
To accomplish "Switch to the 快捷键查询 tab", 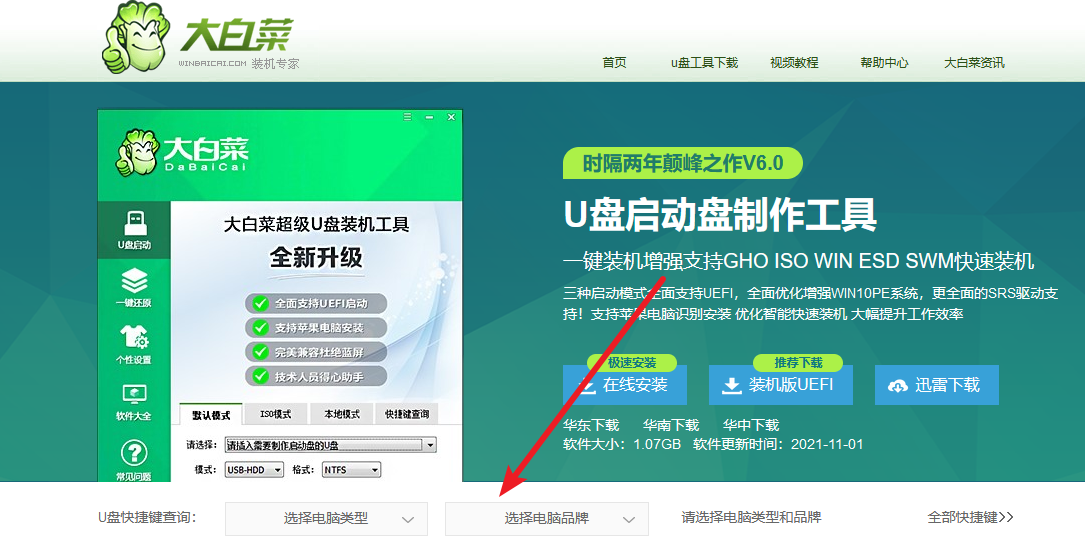I will pos(407,414).
